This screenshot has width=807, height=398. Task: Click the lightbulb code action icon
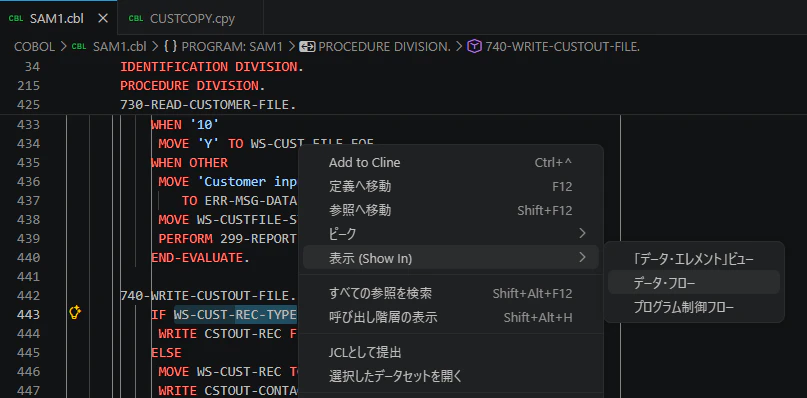click(x=75, y=312)
